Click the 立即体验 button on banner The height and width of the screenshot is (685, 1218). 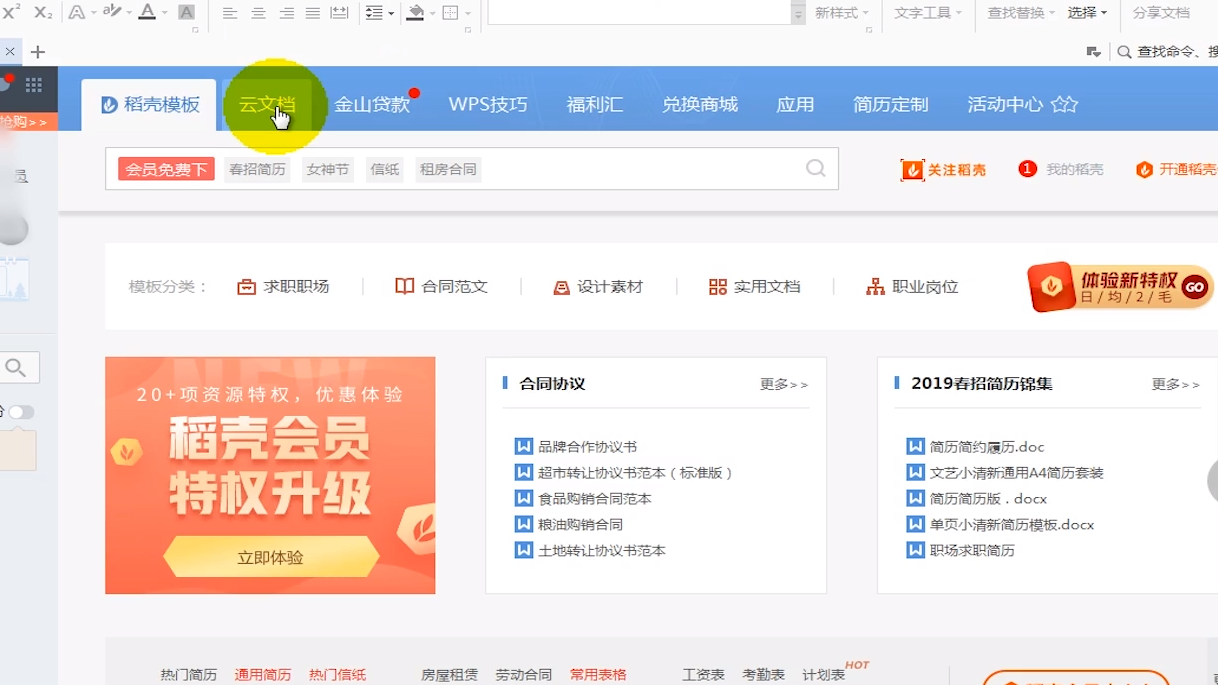point(271,557)
